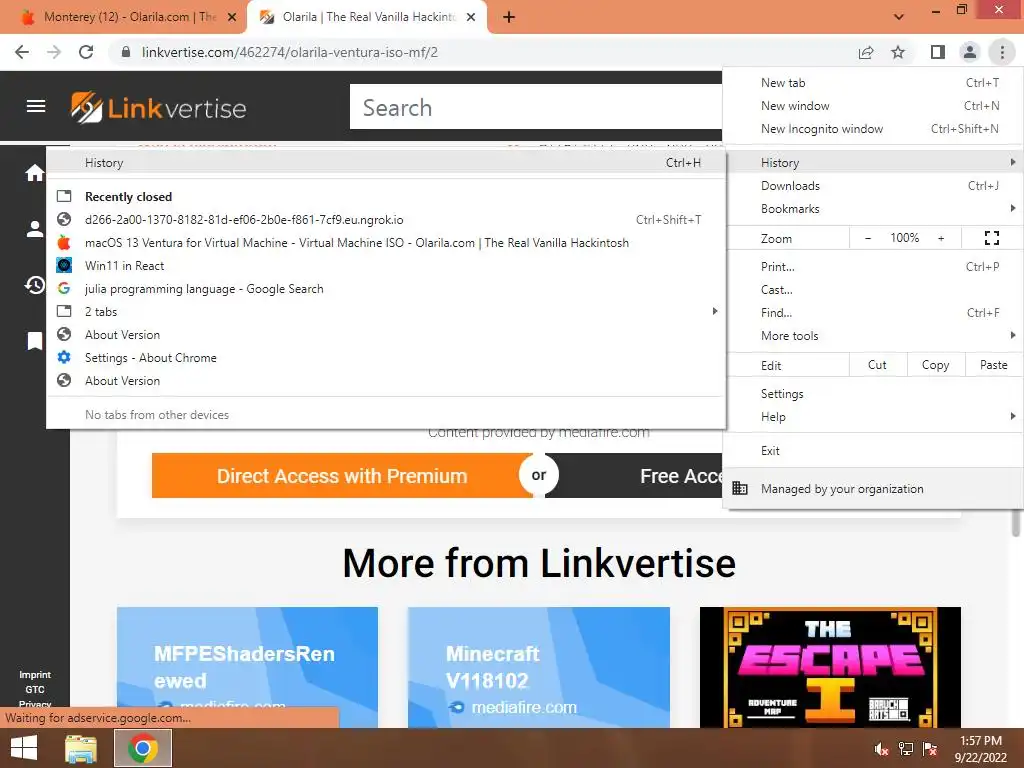Reopen macOS 13 Ventura Virtual Machine tab
Screen dimensions: 1024x768
pos(387,243)
